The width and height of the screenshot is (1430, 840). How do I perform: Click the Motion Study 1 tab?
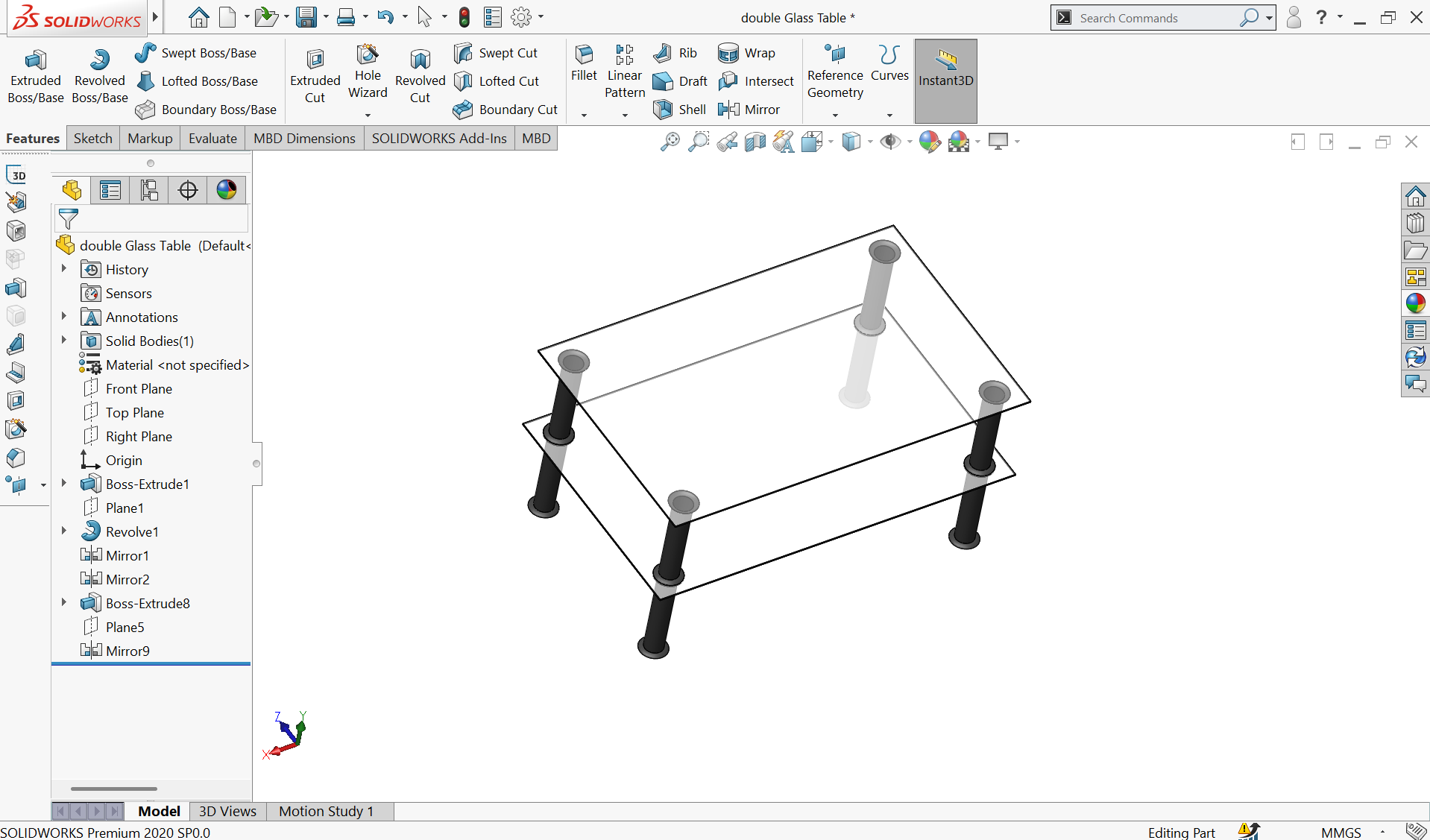326,811
